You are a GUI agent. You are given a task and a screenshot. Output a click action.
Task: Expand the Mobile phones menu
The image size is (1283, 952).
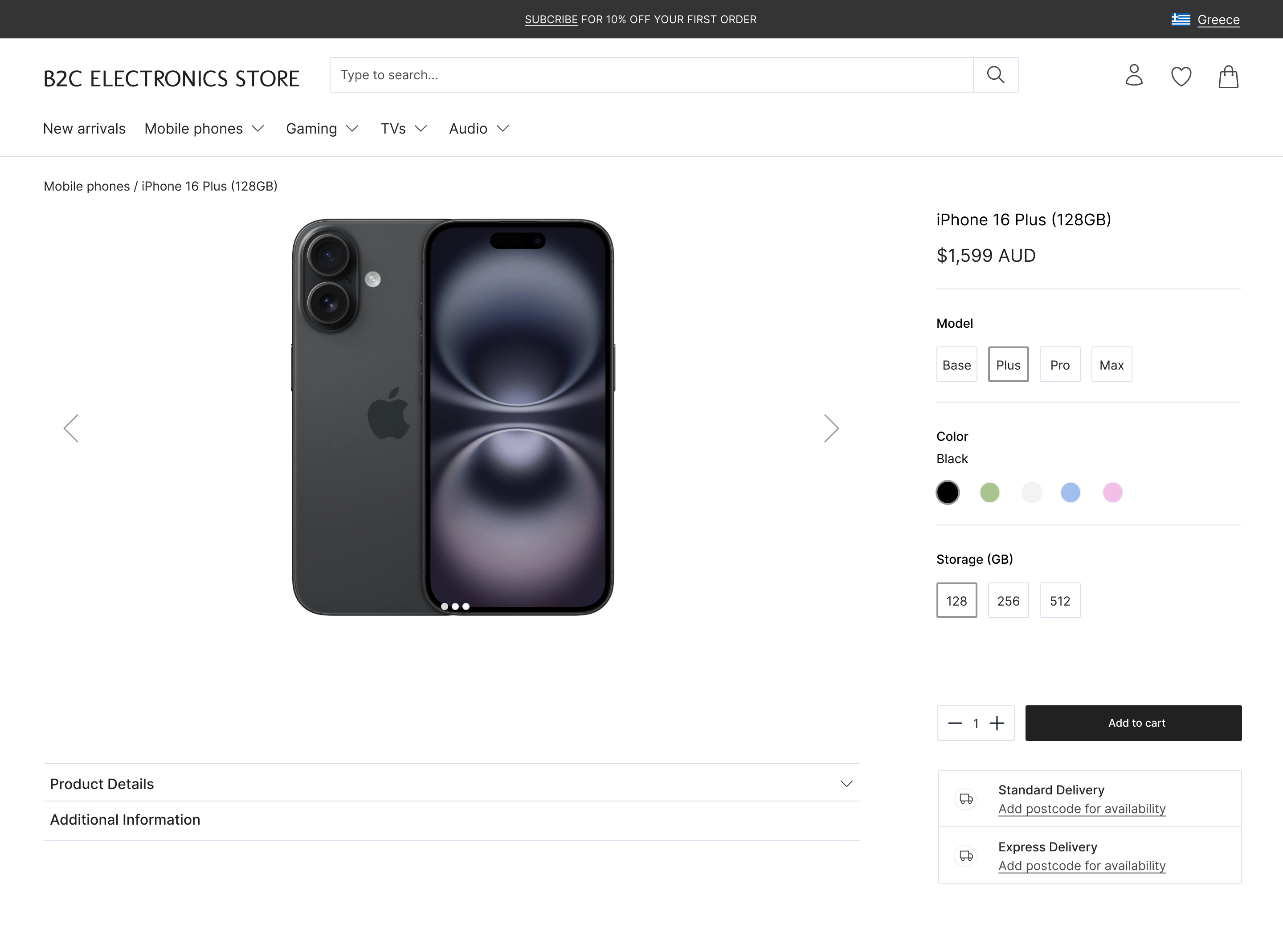point(204,129)
